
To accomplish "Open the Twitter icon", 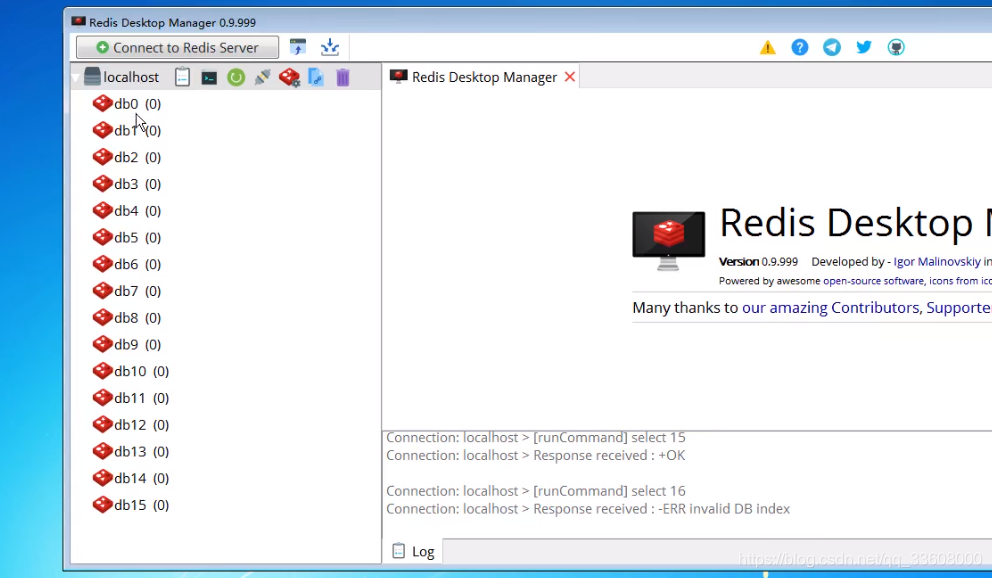I will [x=864, y=47].
